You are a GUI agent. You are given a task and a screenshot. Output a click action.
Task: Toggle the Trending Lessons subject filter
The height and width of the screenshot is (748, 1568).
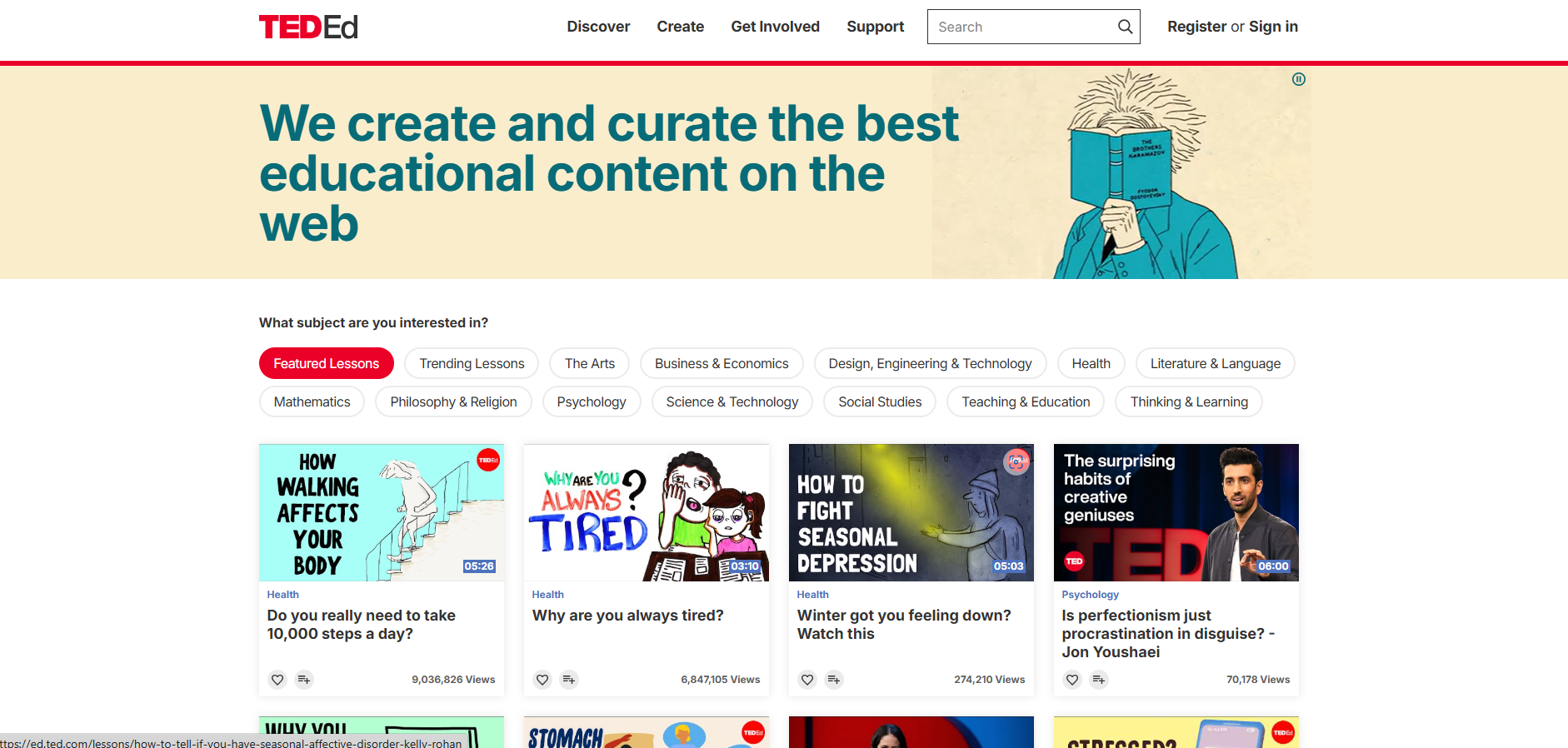point(472,363)
